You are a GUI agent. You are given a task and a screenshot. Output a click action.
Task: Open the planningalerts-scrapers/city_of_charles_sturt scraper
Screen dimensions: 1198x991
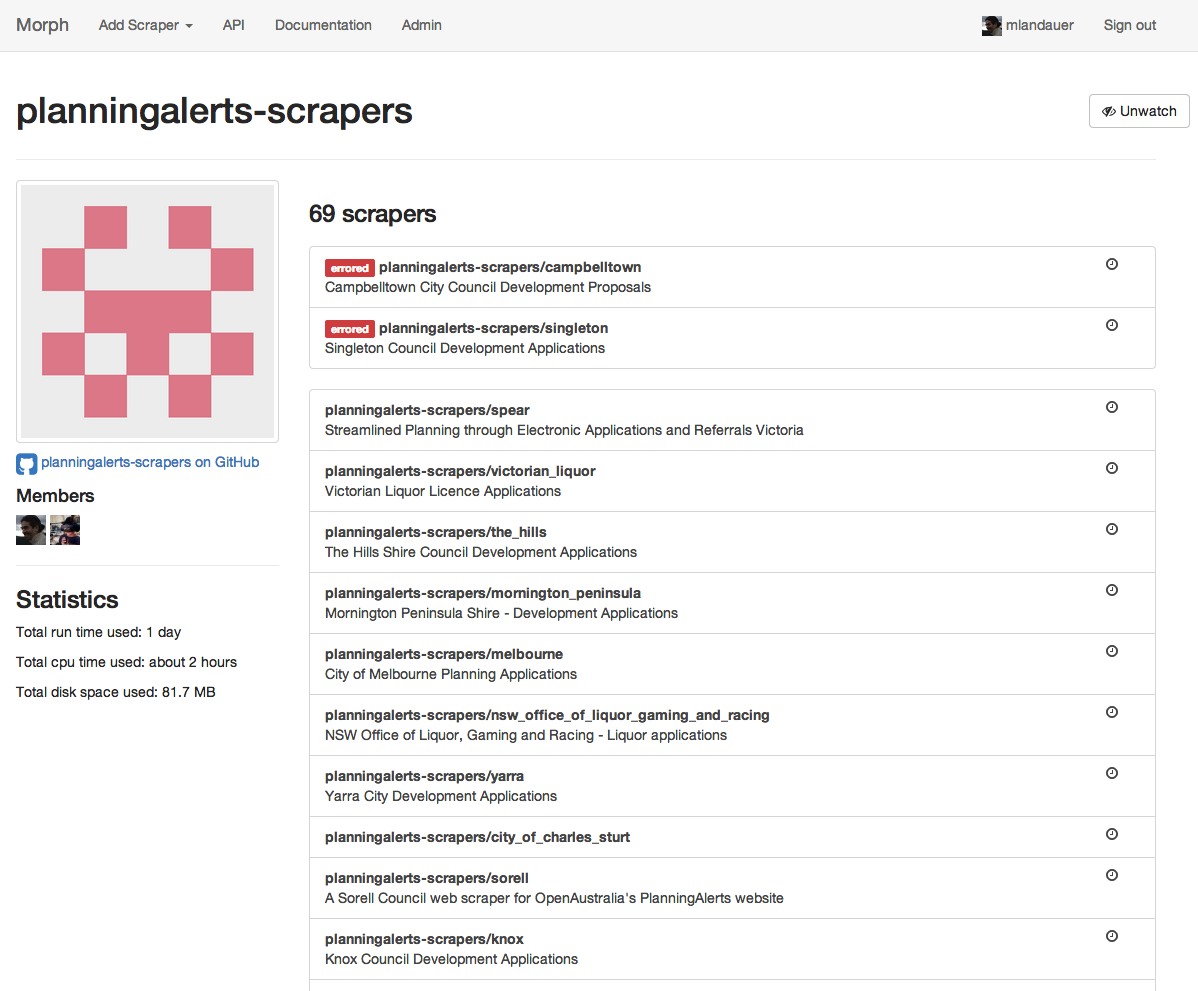click(x=478, y=837)
